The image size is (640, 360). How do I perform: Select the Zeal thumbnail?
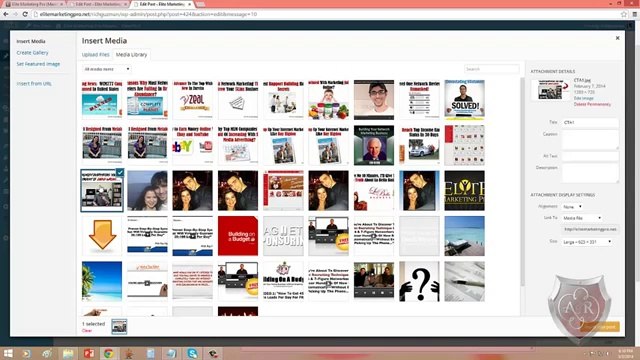[193, 100]
